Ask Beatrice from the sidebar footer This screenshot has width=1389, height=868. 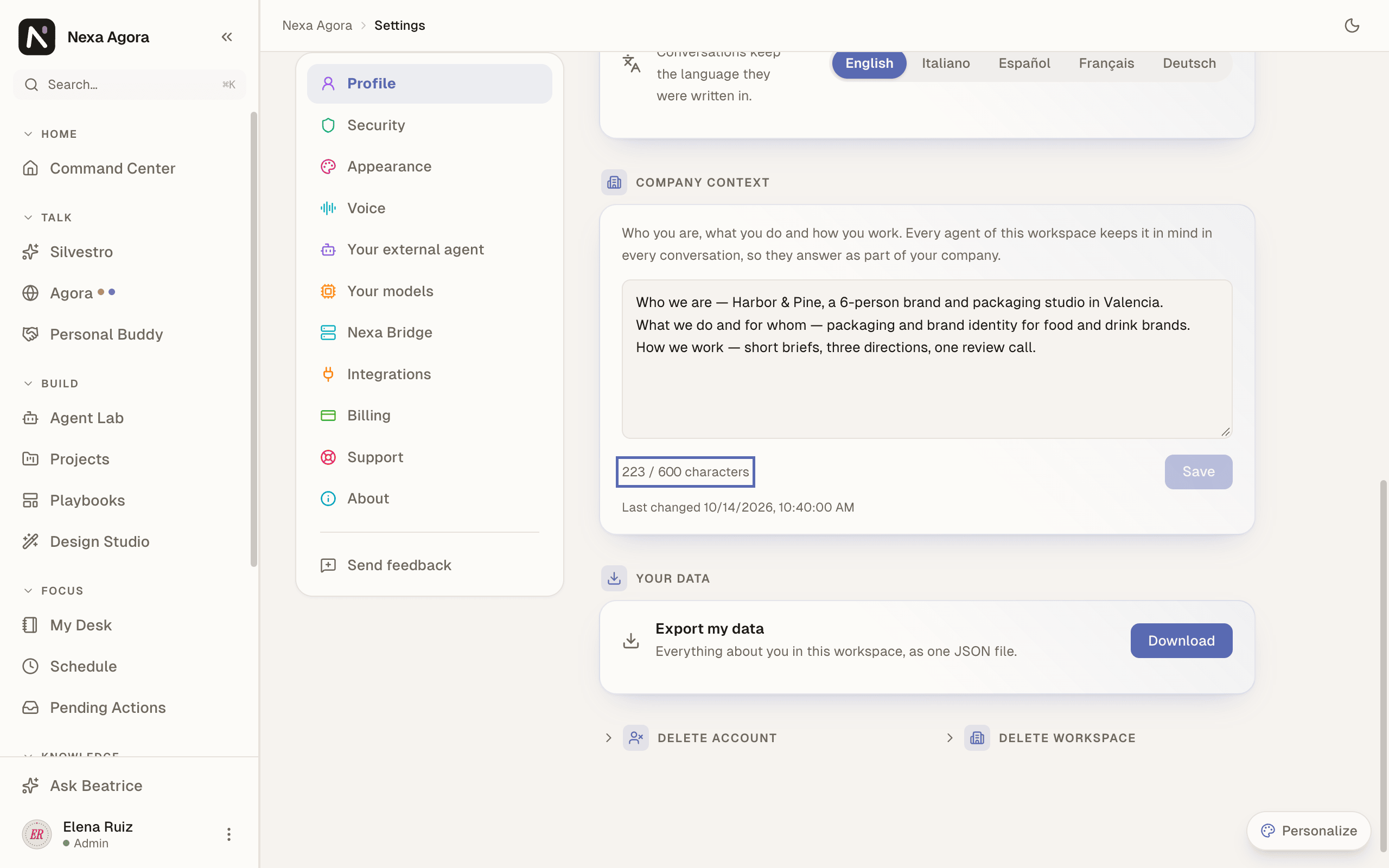coord(130,786)
